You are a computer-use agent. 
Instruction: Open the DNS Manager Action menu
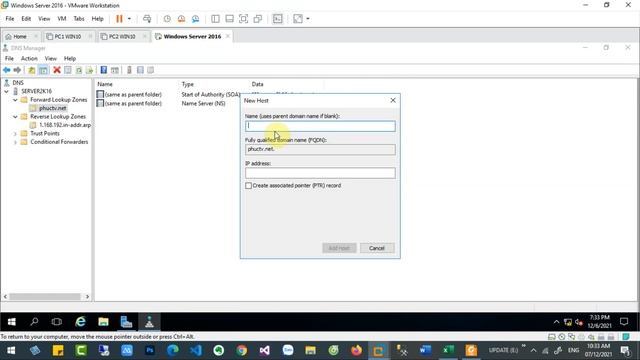coord(29,59)
